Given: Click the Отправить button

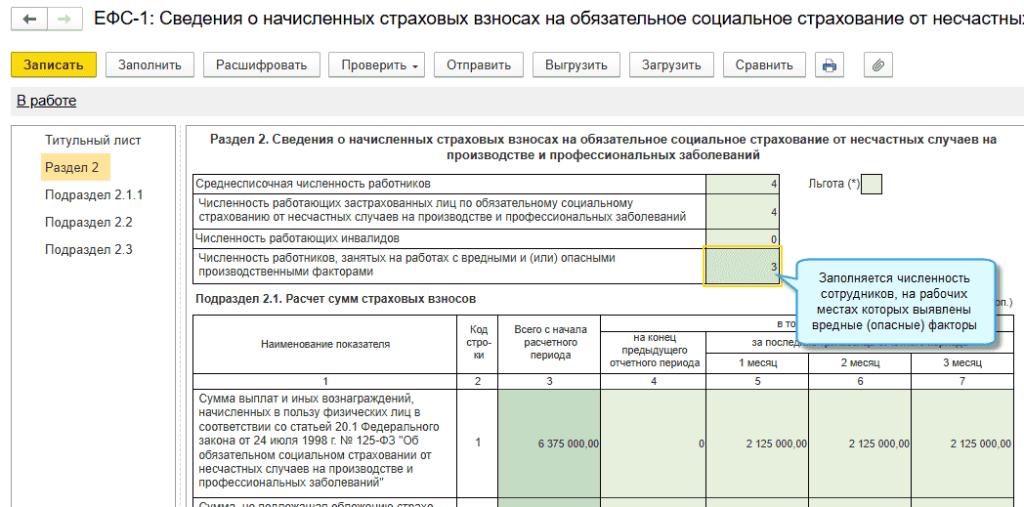Looking at the screenshot, I should pyautogui.click(x=478, y=65).
